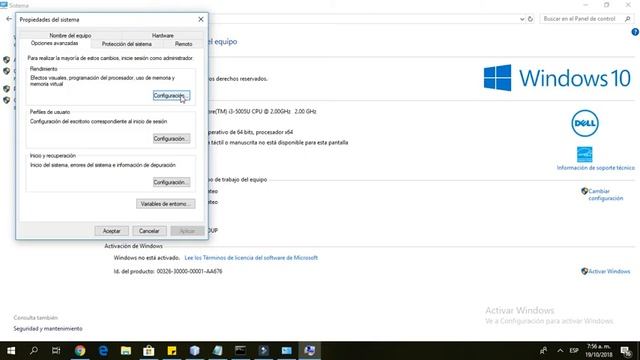640x360 pixels.
Task: Open the taskbar clock and date
Action: tap(599, 351)
